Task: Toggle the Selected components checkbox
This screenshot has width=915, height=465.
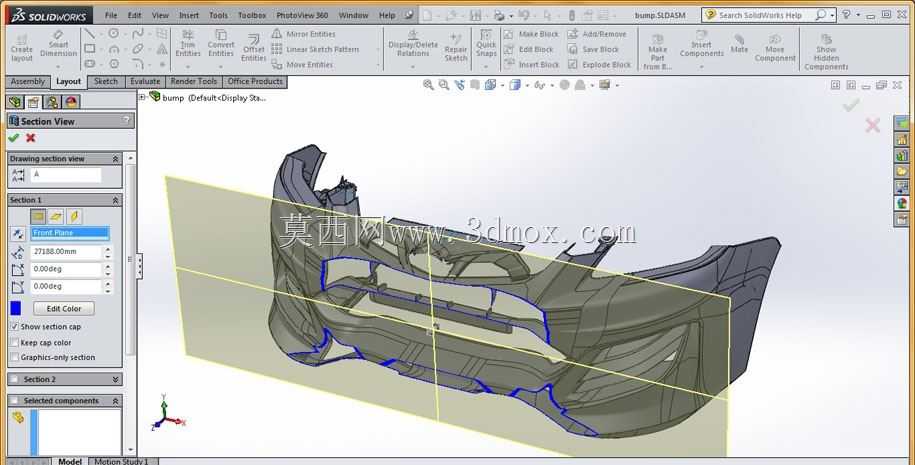Action: (x=14, y=401)
